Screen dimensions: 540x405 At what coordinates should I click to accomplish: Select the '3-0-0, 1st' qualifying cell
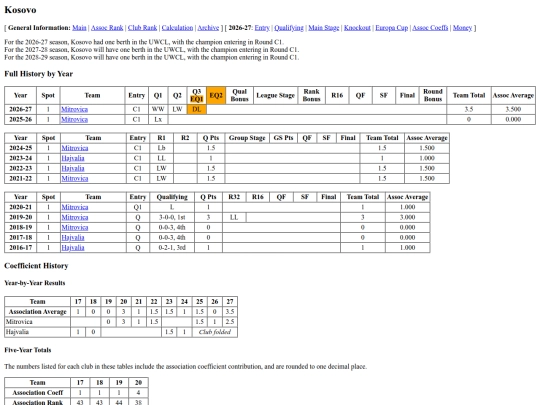coord(172,217)
